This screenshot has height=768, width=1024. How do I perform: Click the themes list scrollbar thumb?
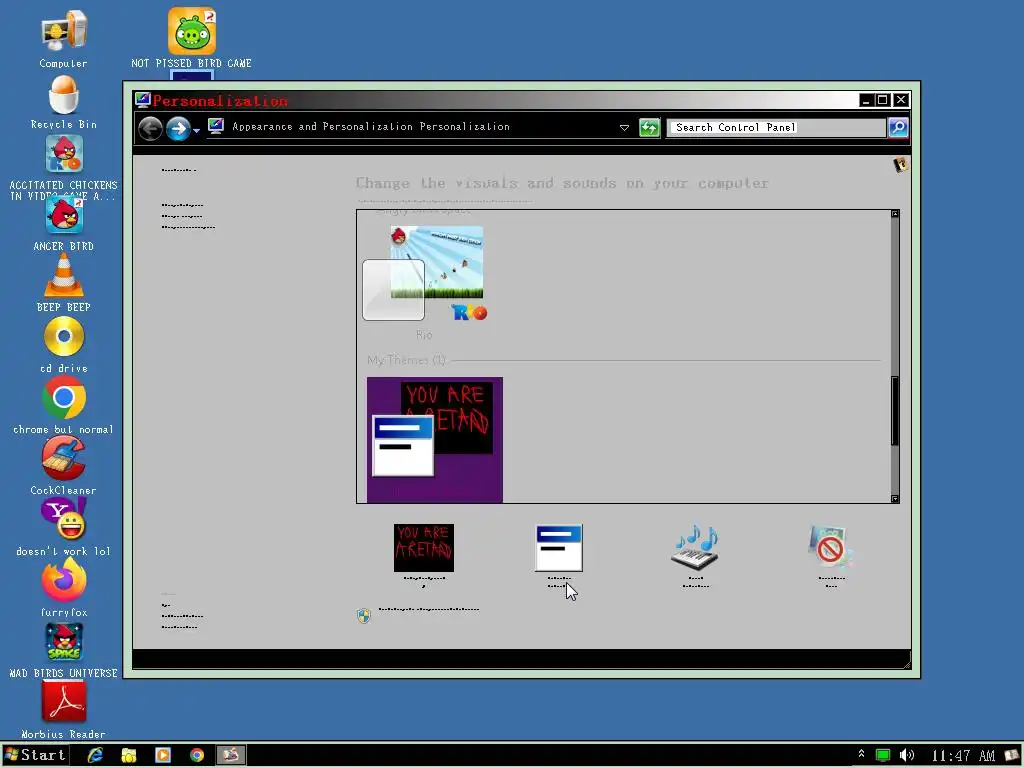click(895, 411)
